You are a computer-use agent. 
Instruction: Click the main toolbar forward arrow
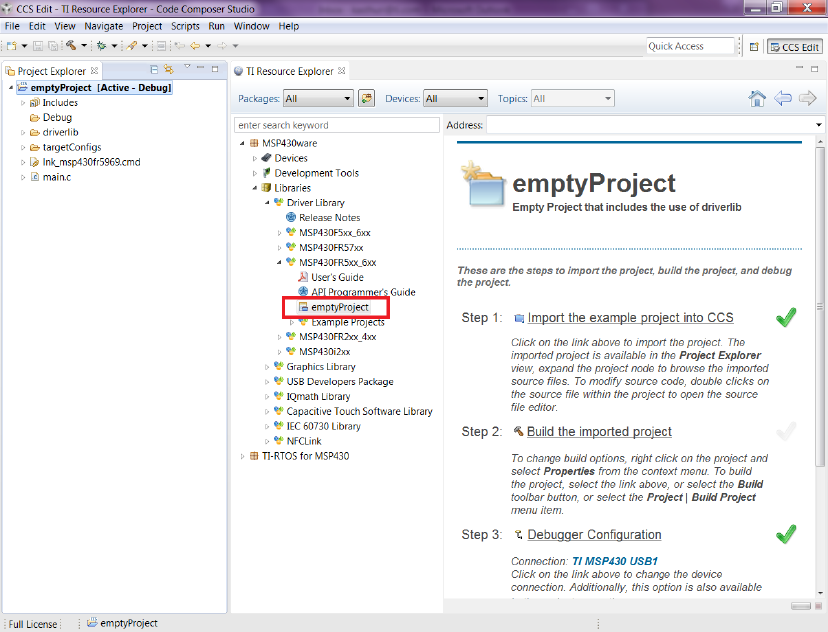pos(222,46)
